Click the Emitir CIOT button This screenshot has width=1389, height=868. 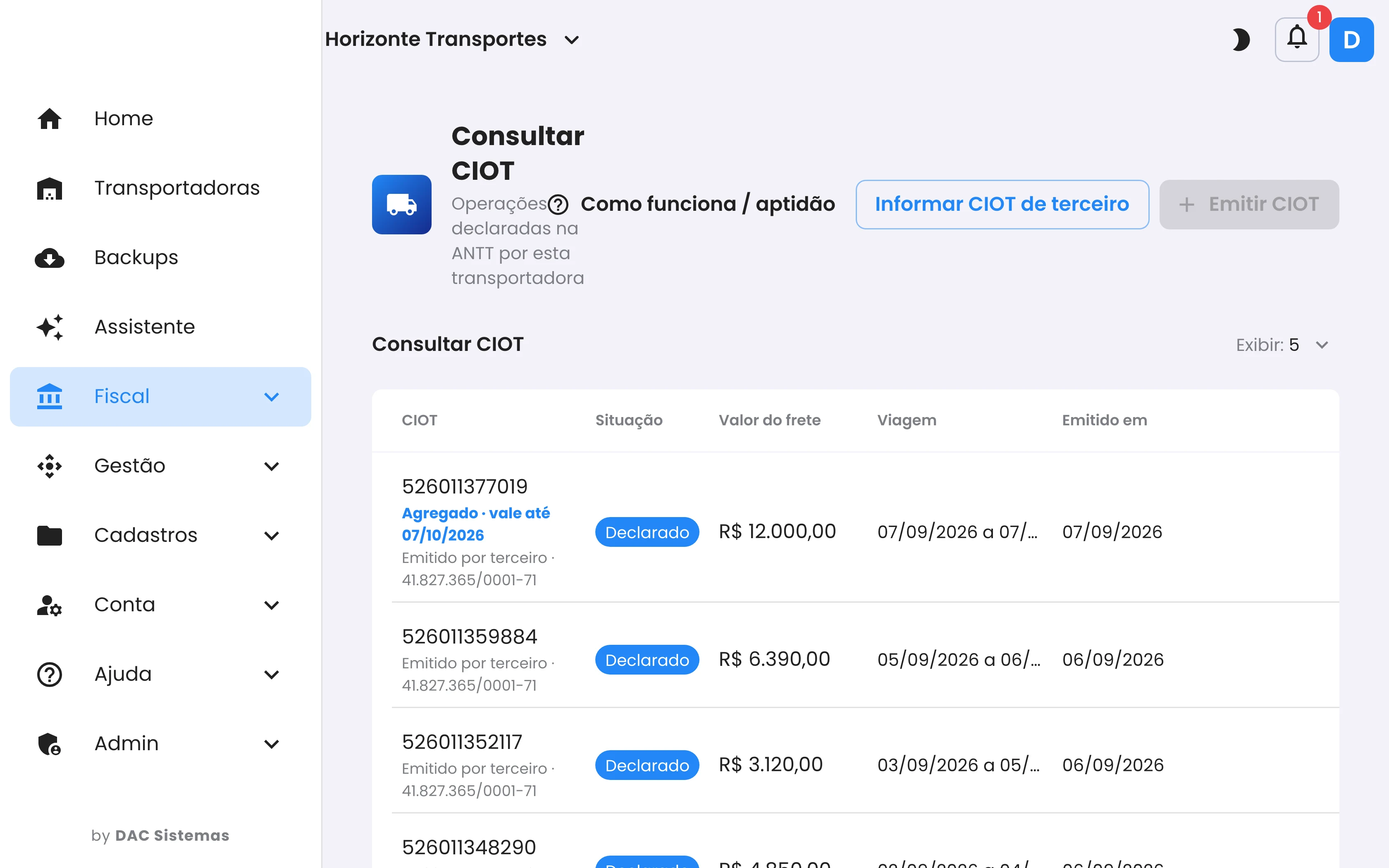[1249, 204]
